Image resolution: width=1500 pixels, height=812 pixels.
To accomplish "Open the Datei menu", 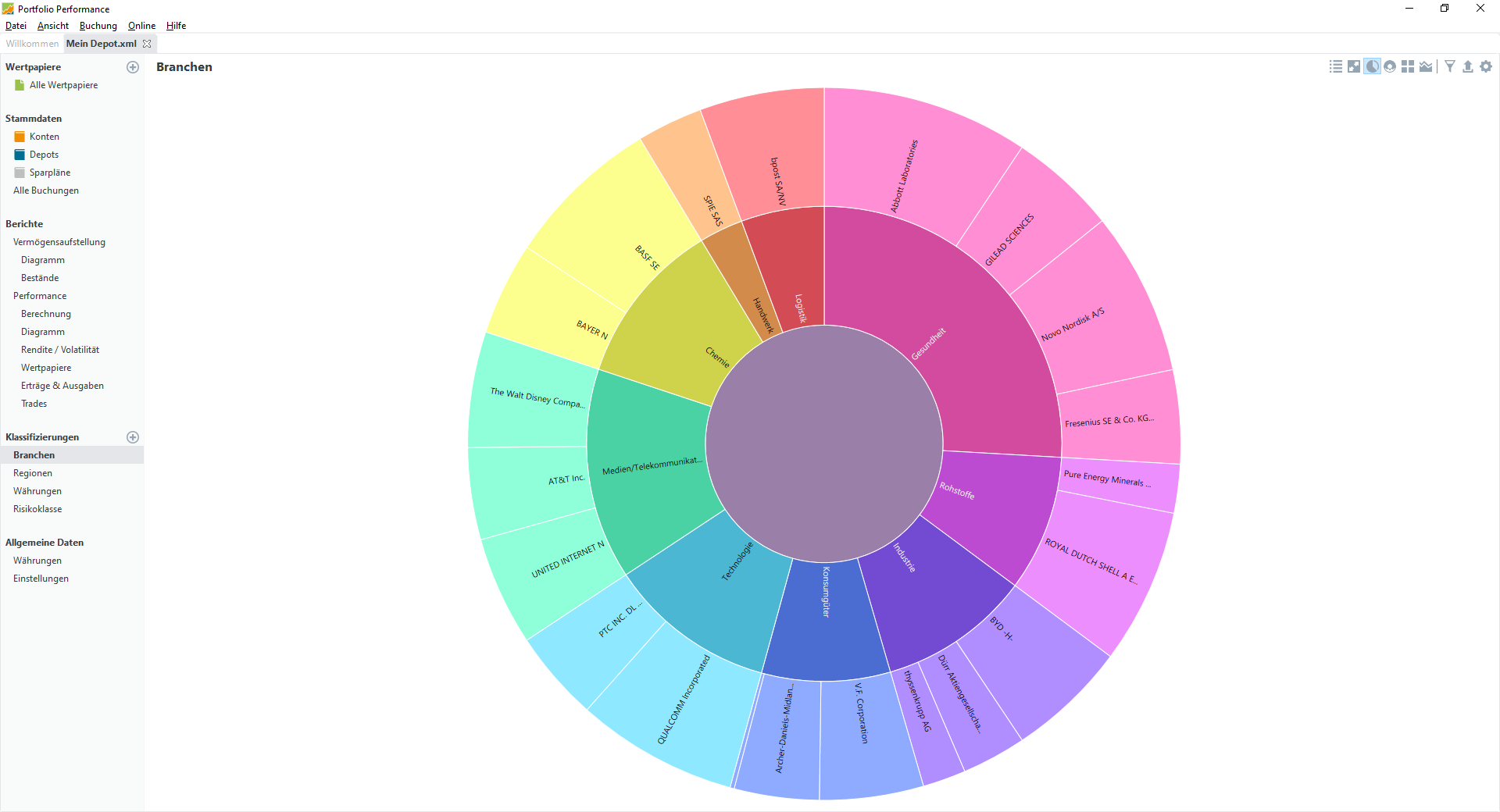I will [16, 26].
